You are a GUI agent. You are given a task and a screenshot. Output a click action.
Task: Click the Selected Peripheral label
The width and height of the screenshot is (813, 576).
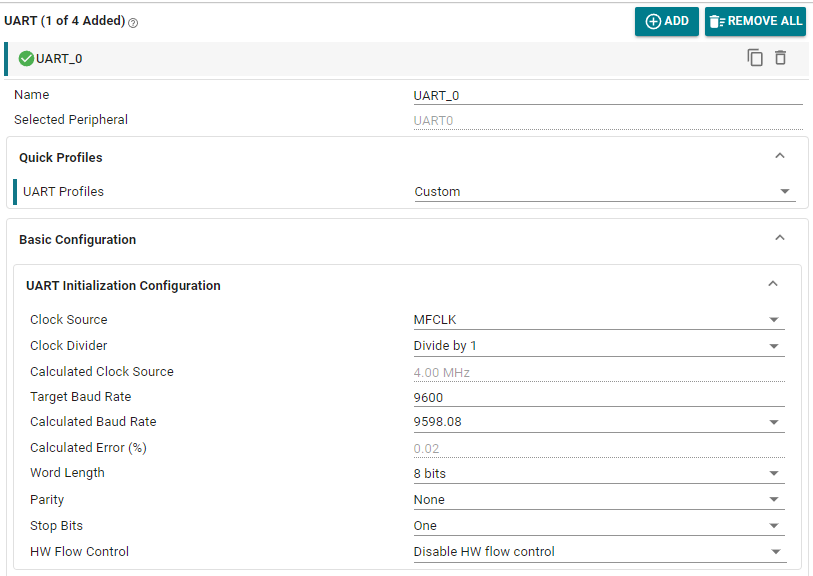71,120
